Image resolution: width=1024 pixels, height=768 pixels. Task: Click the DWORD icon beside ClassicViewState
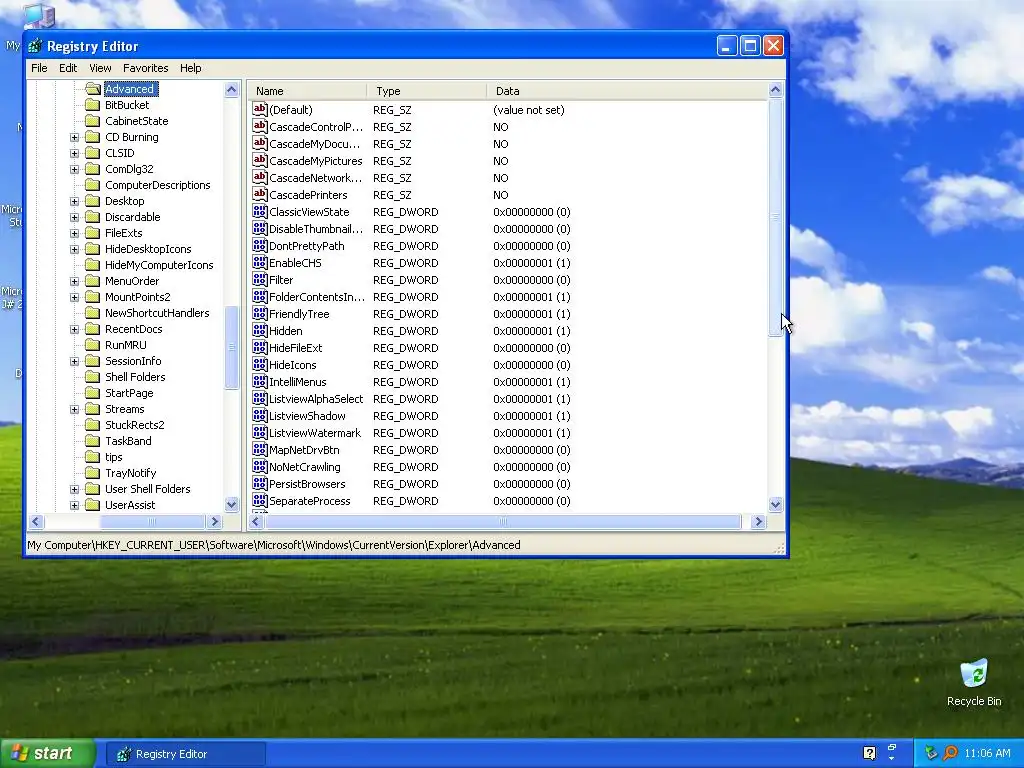tap(260, 211)
